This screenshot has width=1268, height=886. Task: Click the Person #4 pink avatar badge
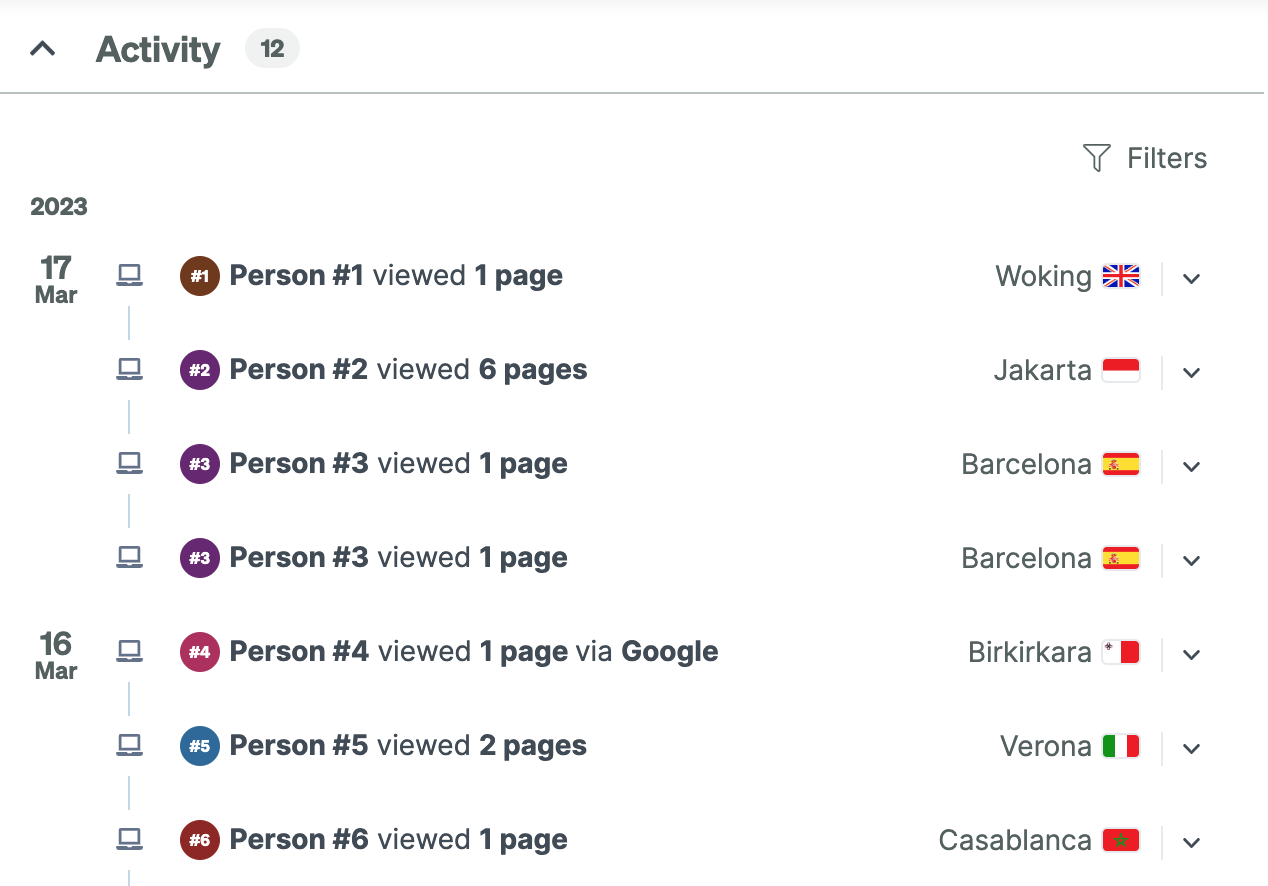pos(200,652)
